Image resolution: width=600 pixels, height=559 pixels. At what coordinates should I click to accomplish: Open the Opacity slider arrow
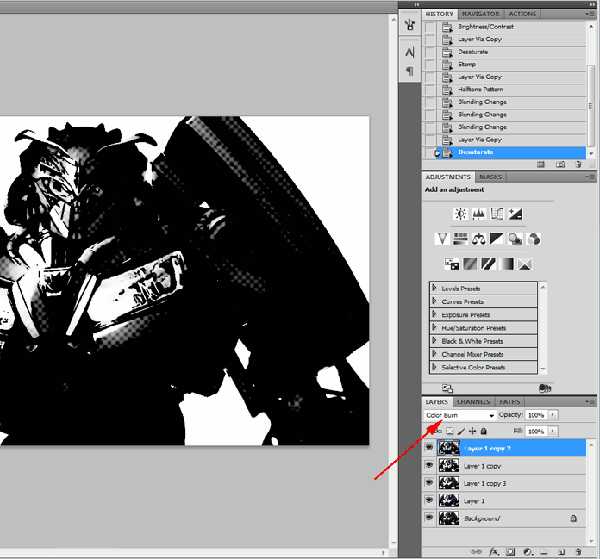click(x=553, y=415)
